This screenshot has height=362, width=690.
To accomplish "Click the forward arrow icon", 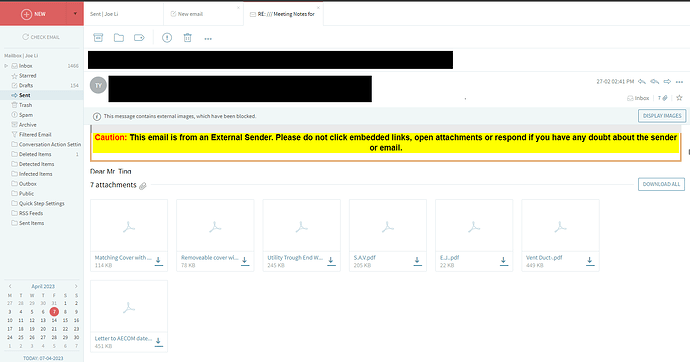I will click(x=667, y=82).
